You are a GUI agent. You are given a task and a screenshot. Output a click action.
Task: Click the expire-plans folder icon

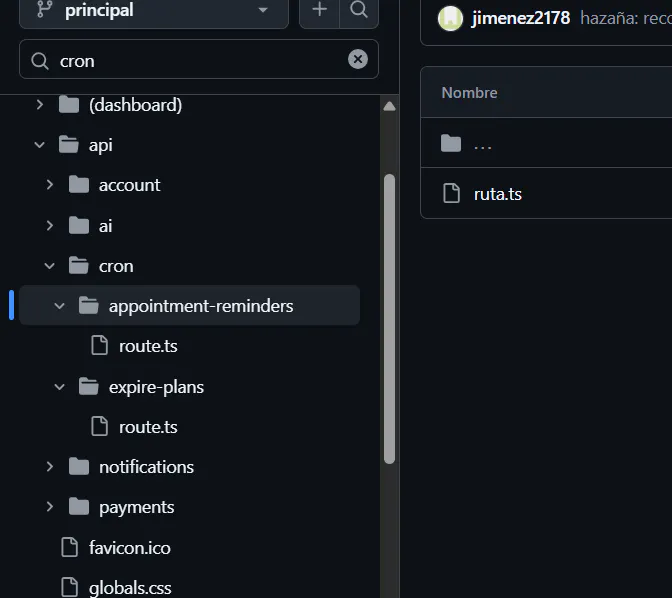click(x=89, y=387)
